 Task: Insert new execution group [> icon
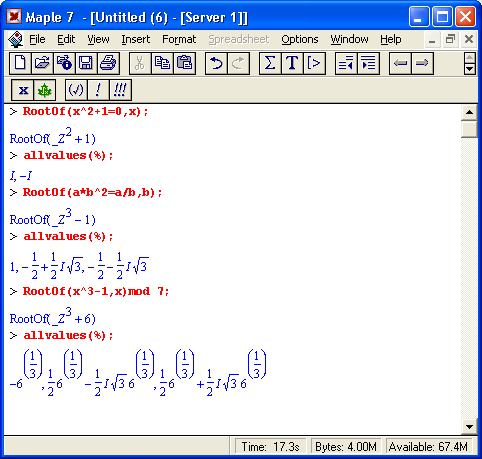314,63
